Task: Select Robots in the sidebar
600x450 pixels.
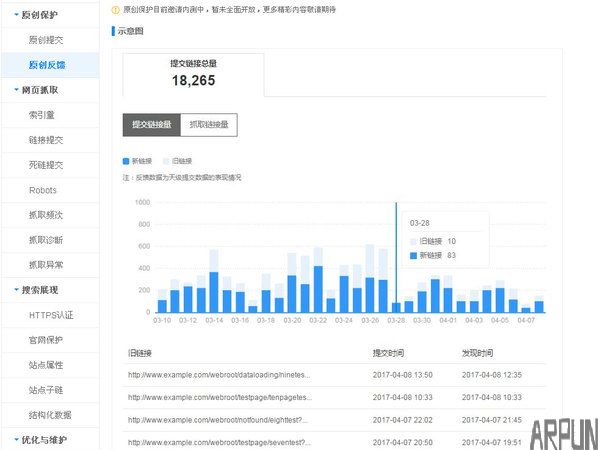Action: 43,190
